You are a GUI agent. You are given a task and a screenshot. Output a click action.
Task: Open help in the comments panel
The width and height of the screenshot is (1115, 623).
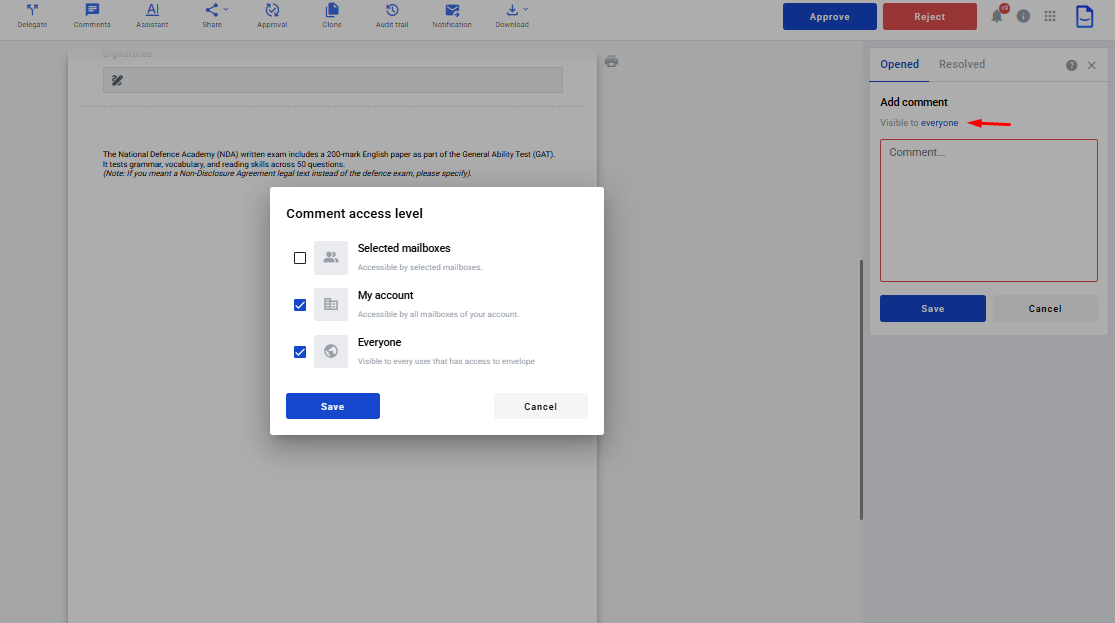pyautogui.click(x=1072, y=65)
